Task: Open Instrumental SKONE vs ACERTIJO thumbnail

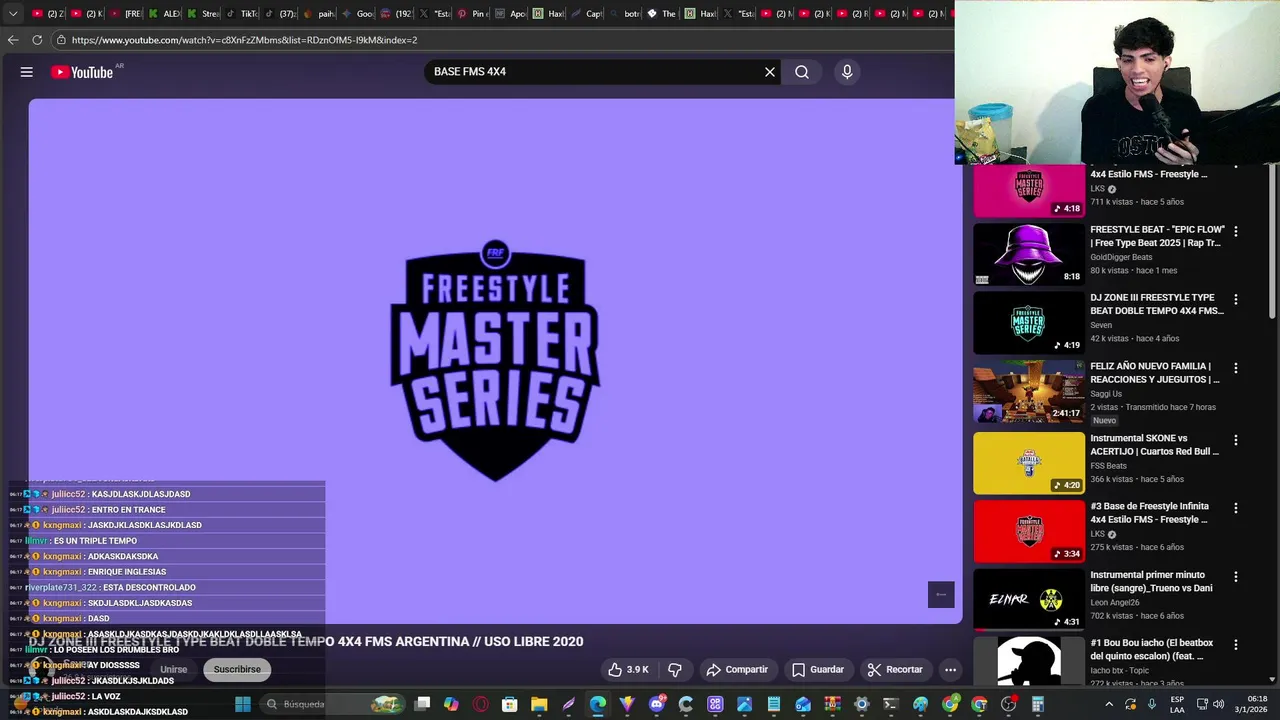Action: click(1029, 463)
